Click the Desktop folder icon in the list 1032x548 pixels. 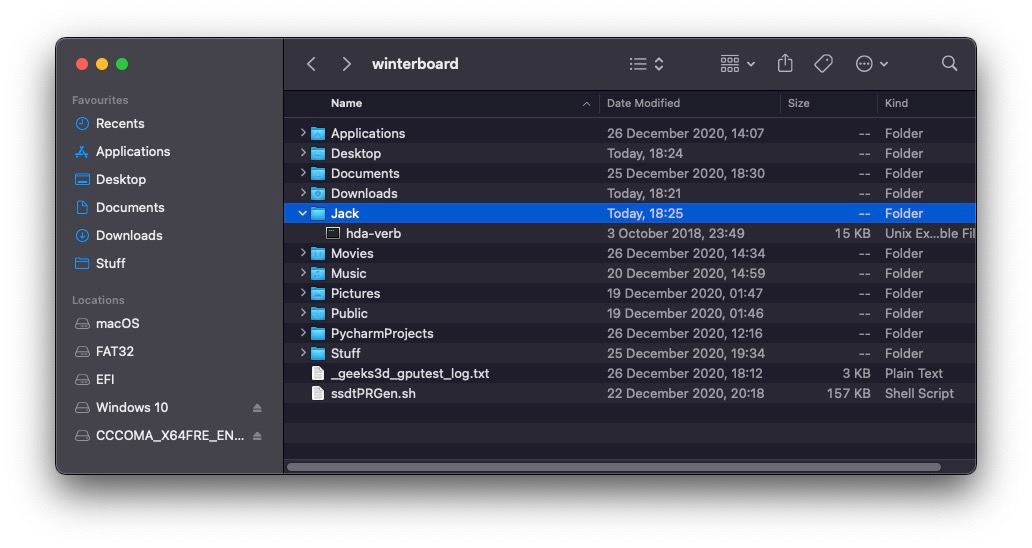(x=318, y=153)
